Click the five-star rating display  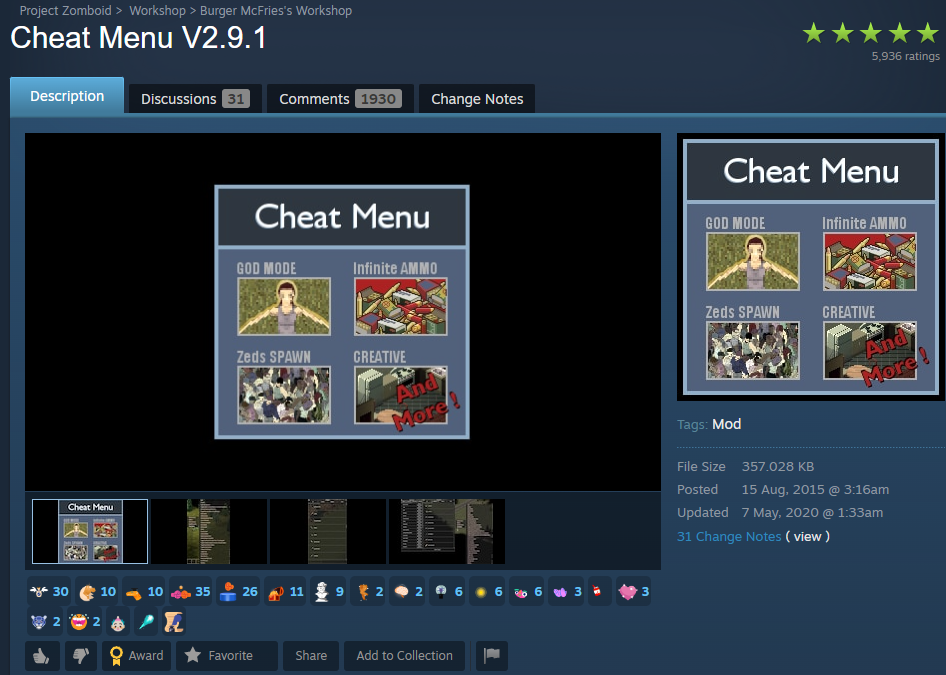click(x=871, y=33)
